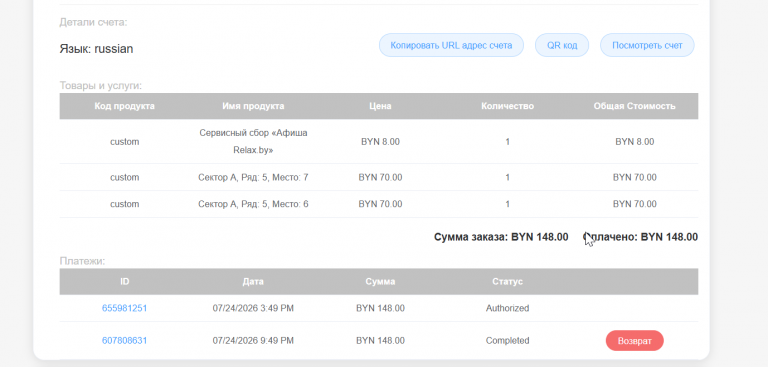Image resolution: width=768 pixels, height=367 pixels.
Task: Click quantity '1' in Место: 6 row
Action: [507, 204]
